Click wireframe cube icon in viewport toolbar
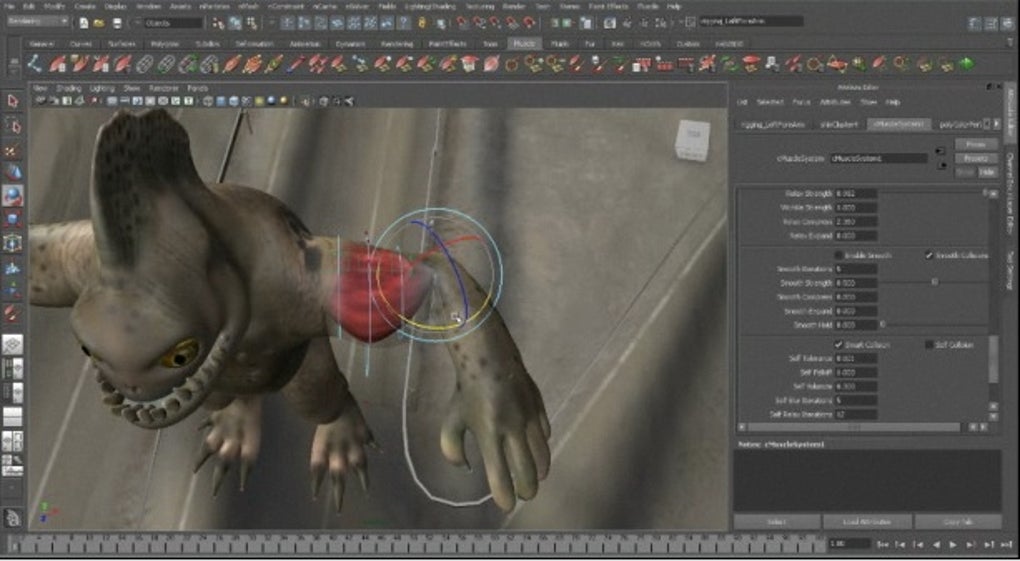Viewport: 1020px width, 561px height. (208, 102)
